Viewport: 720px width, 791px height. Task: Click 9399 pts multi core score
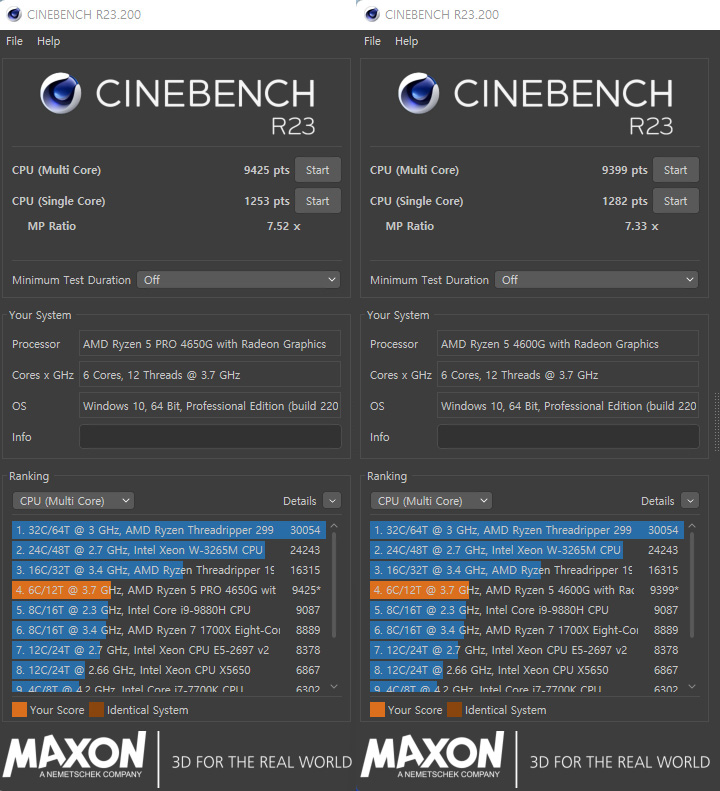pyautogui.click(x=625, y=170)
